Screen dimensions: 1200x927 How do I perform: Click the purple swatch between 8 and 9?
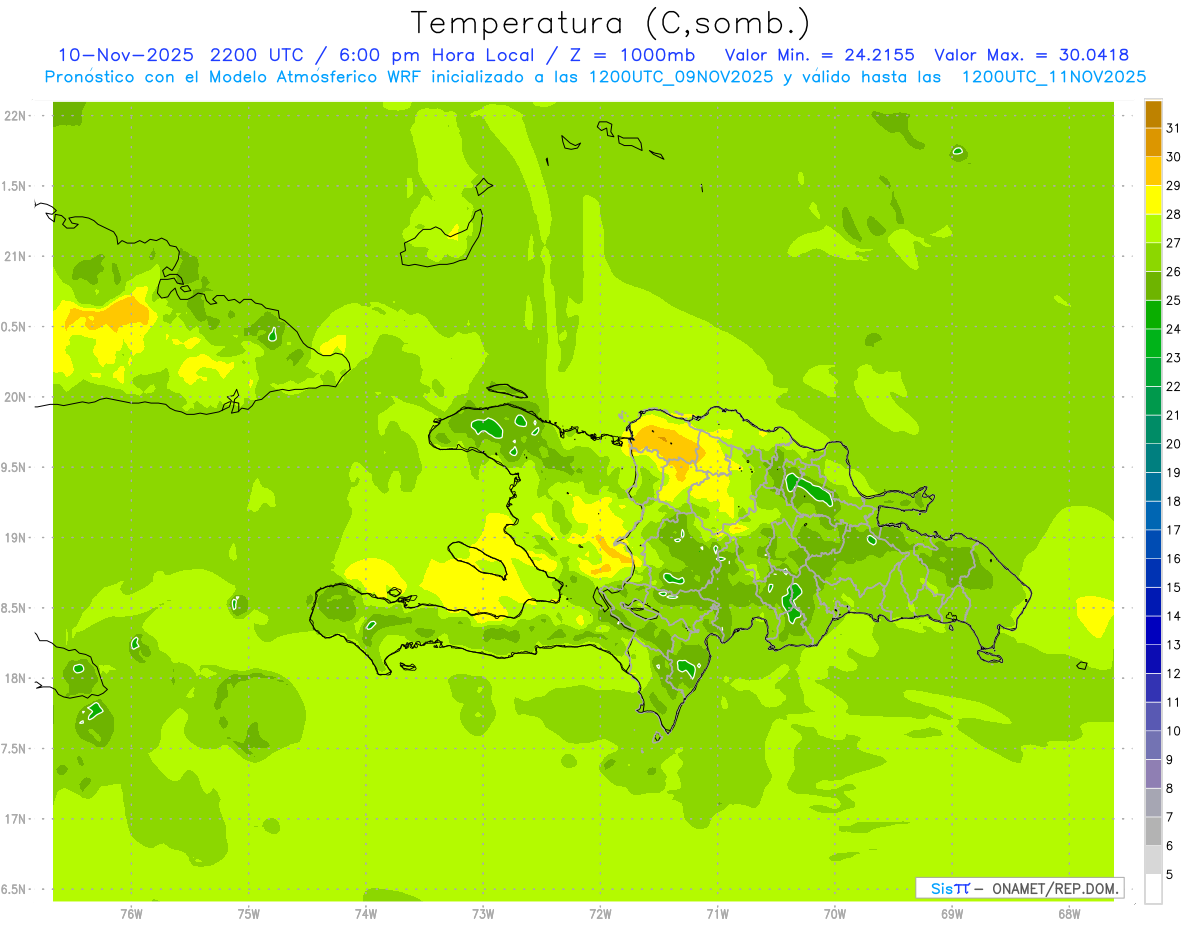(x=1153, y=774)
